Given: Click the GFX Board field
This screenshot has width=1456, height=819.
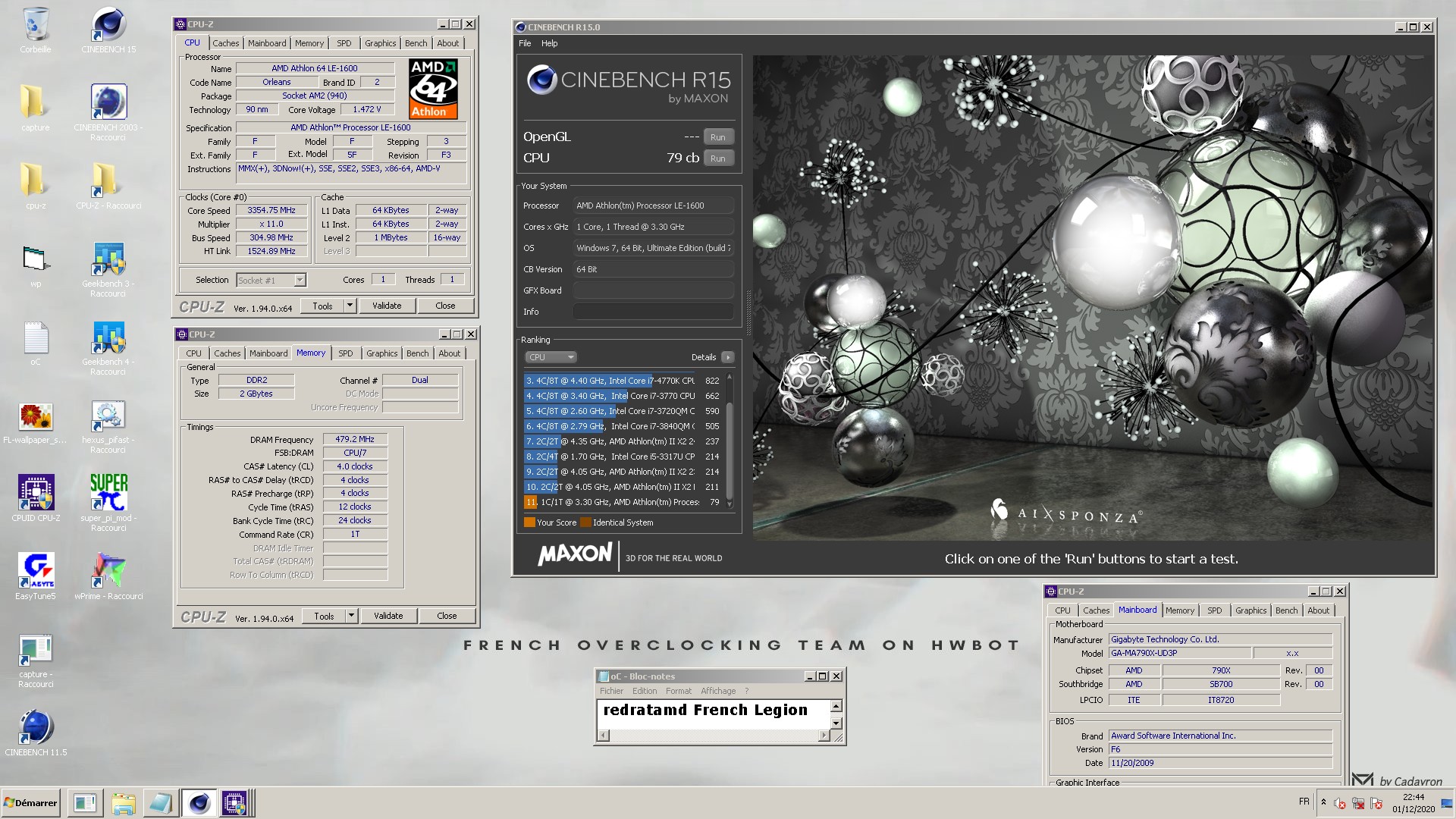Looking at the screenshot, I should coord(653,290).
